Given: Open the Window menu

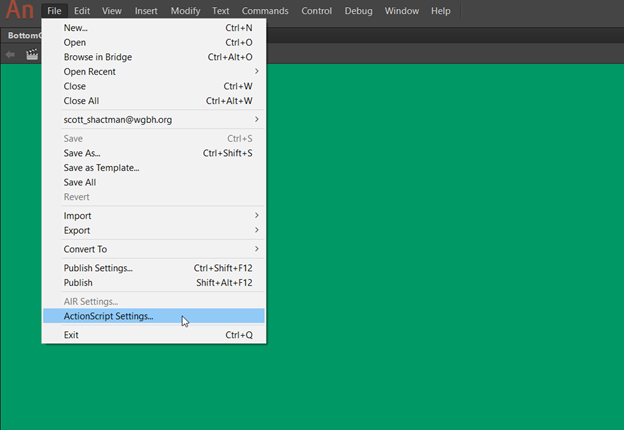Looking at the screenshot, I should tap(402, 11).
